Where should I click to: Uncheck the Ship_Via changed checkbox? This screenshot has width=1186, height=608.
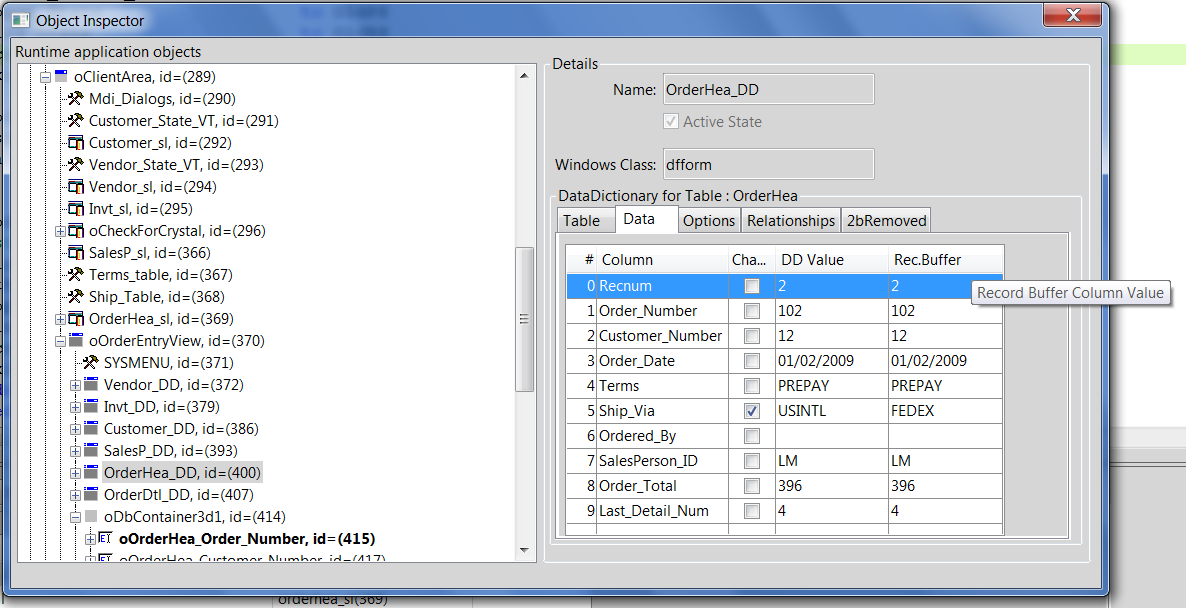pos(752,411)
